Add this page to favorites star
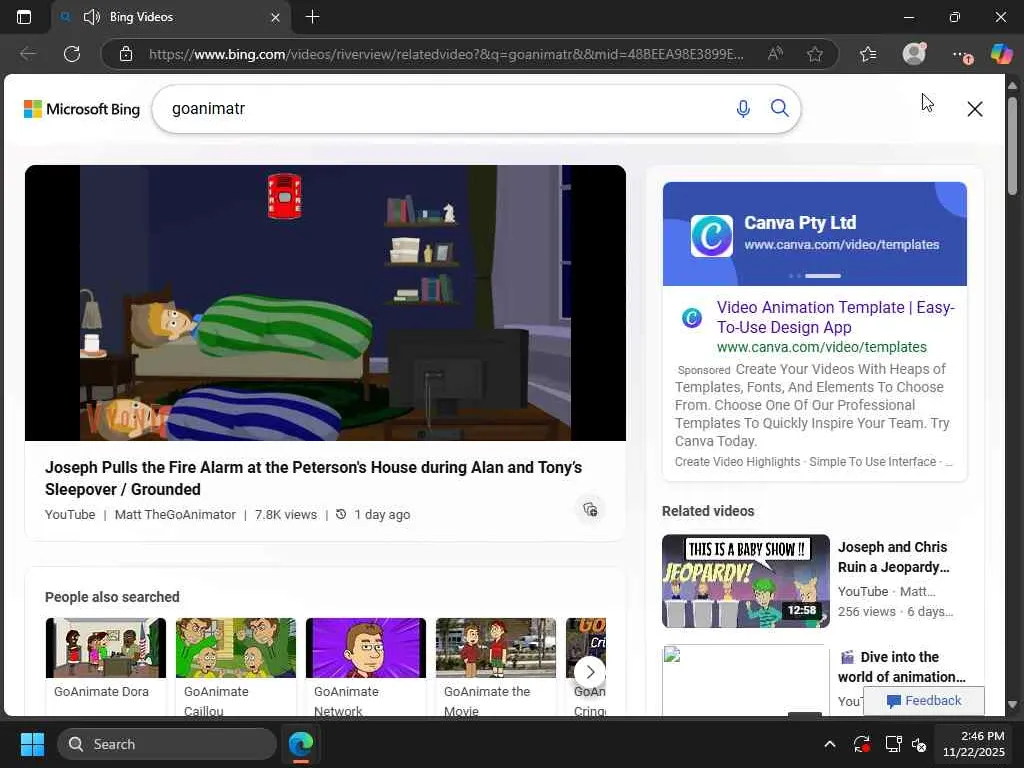Viewport: 1024px width, 768px height. [814, 54]
